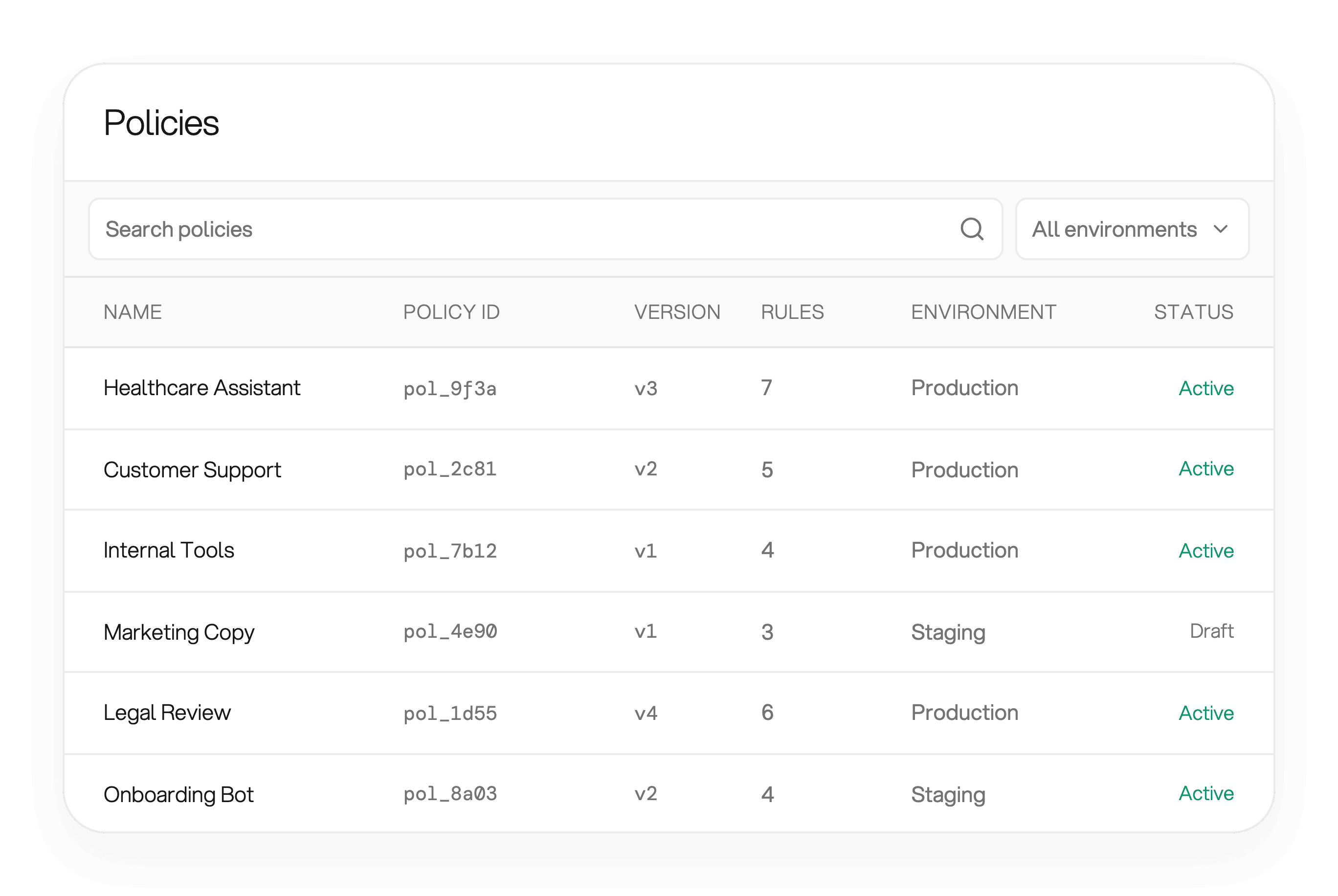Click Active status of Onboarding Bot

pos(1206,793)
